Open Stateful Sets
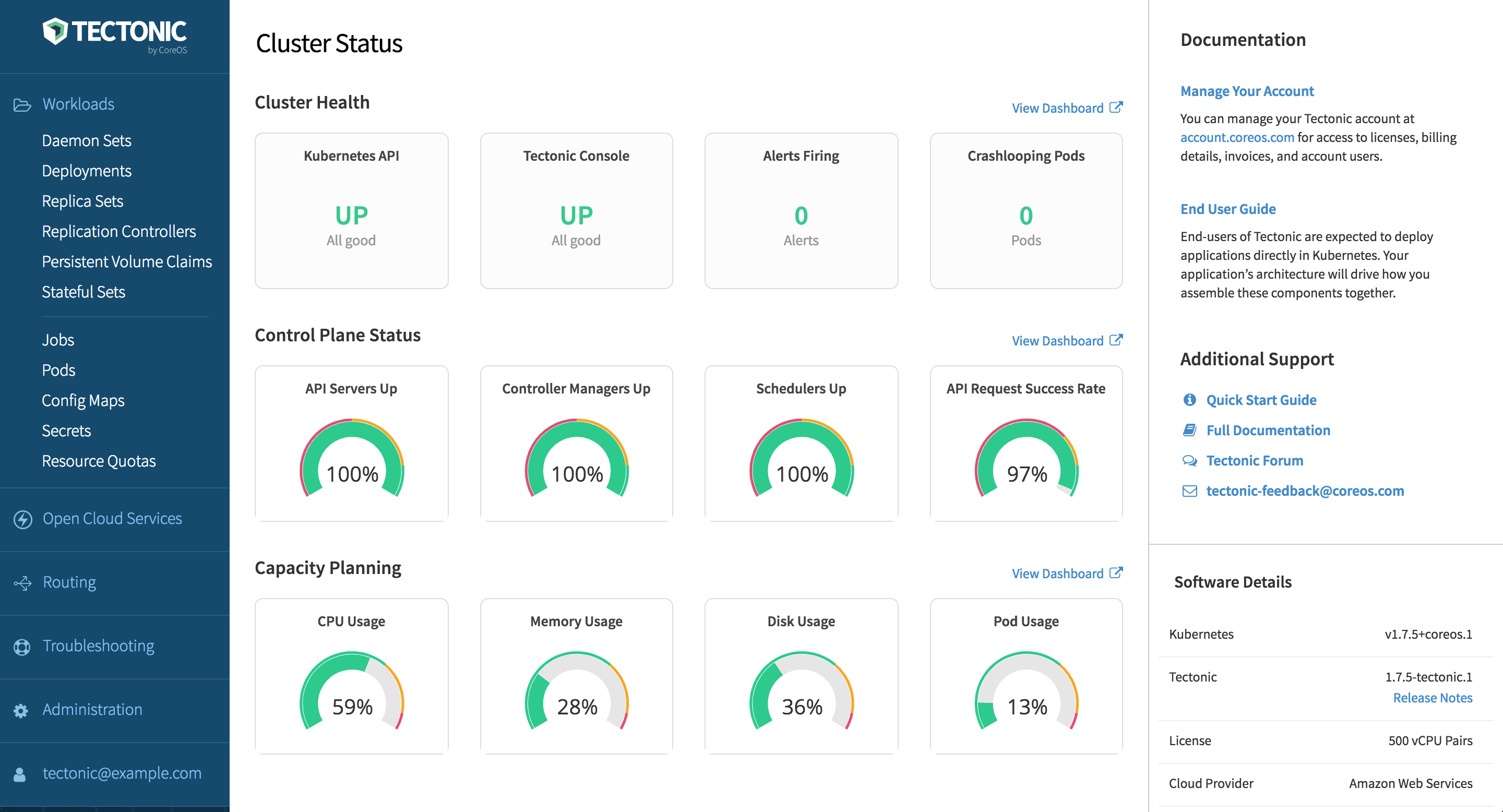This screenshot has height=812, width=1503. (83, 292)
